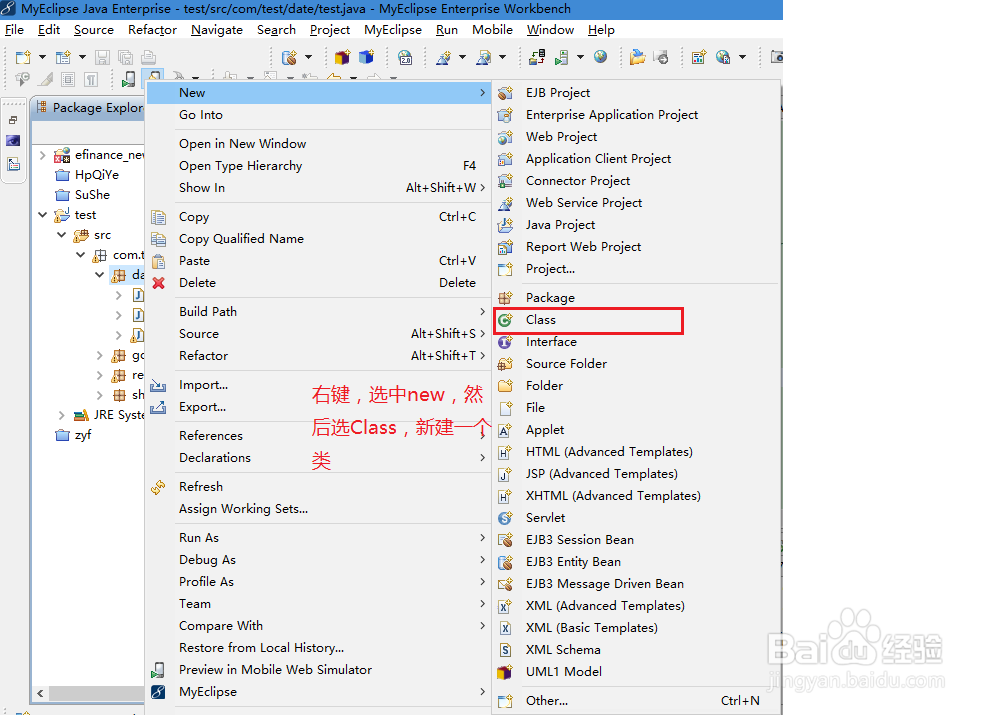This screenshot has width=1000, height=715.
Task: Open the File menu
Action: tap(14, 30)
